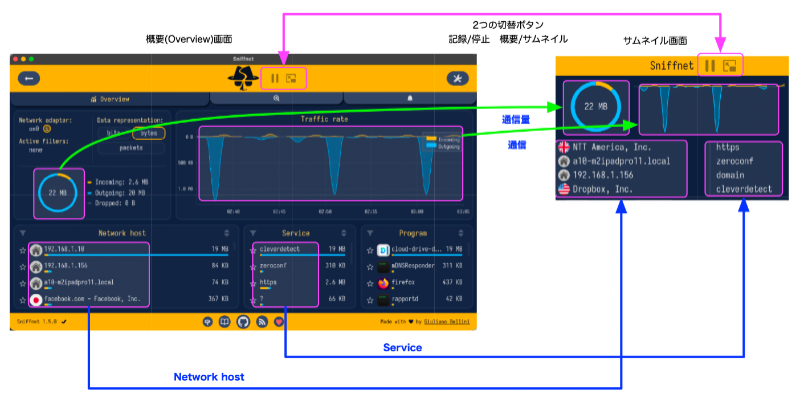Pause capture in the Overview window header

coord(275,79)
